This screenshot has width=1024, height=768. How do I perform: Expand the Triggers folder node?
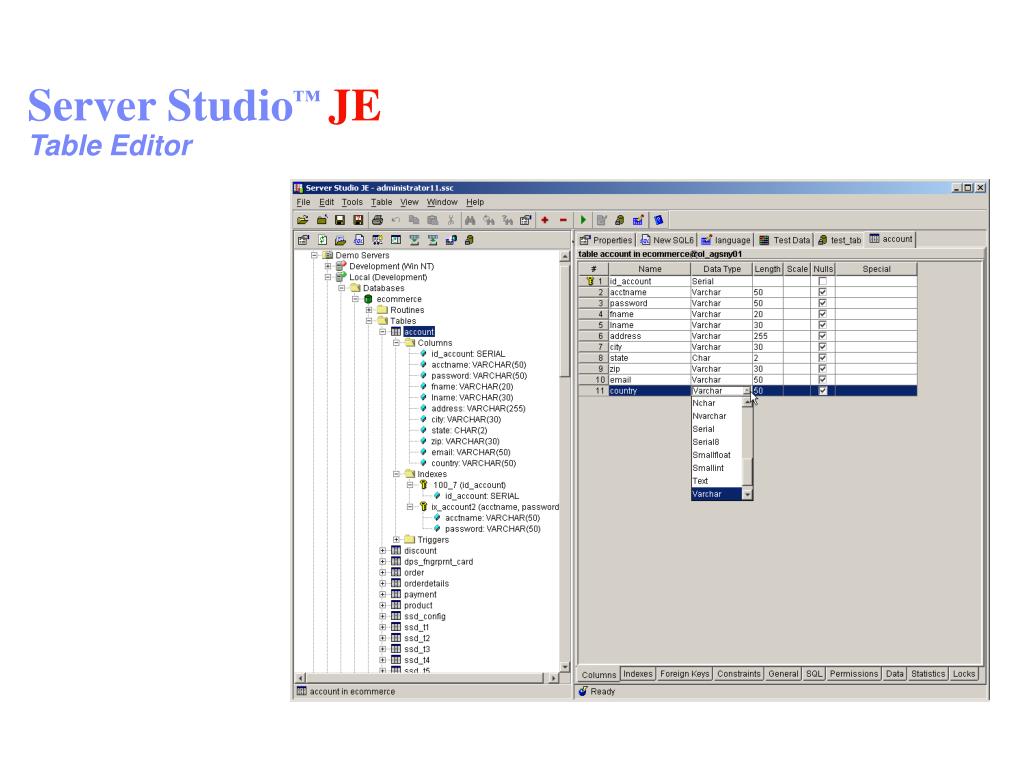coord(396,540)
